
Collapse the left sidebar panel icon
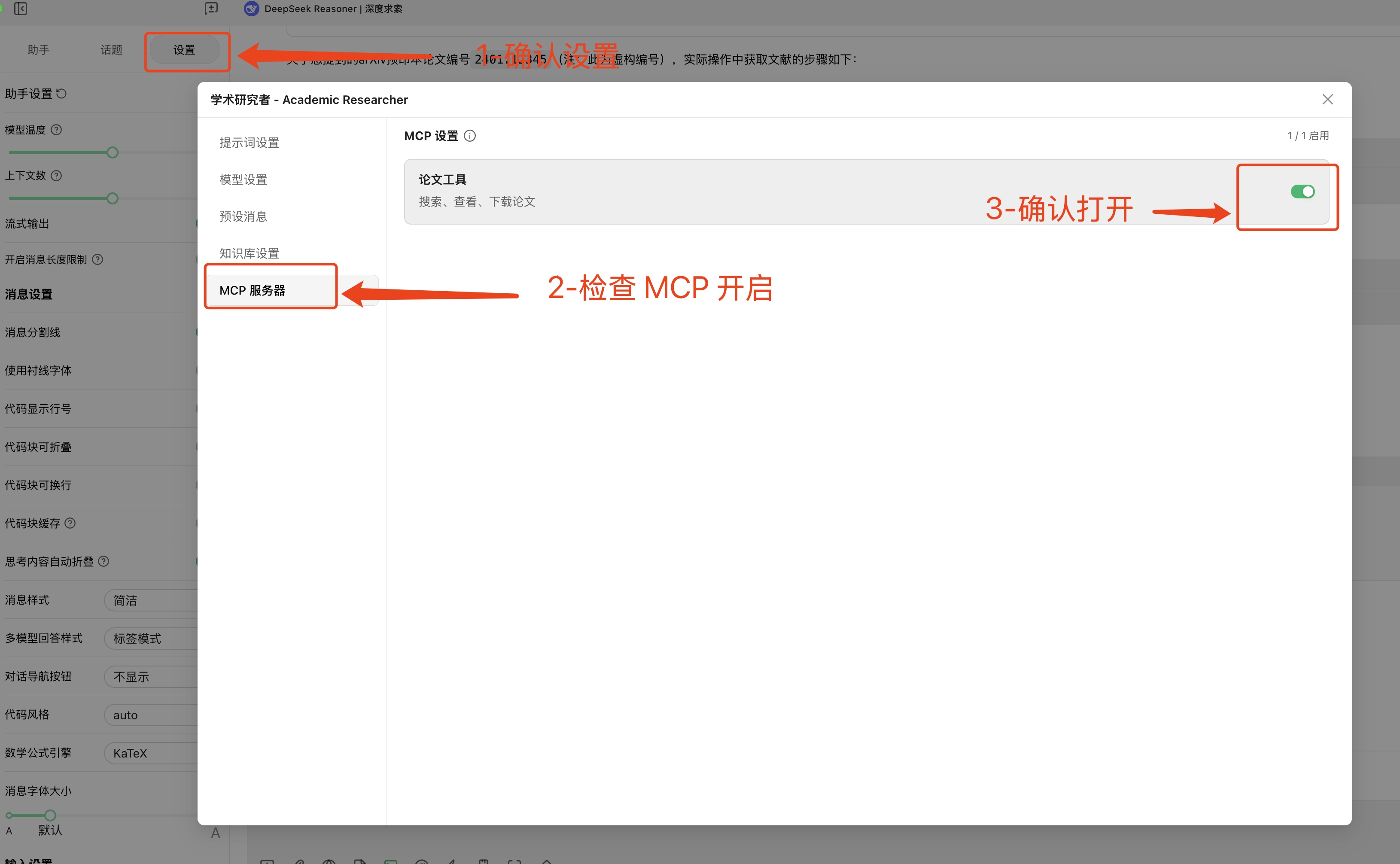coord(21,9)
